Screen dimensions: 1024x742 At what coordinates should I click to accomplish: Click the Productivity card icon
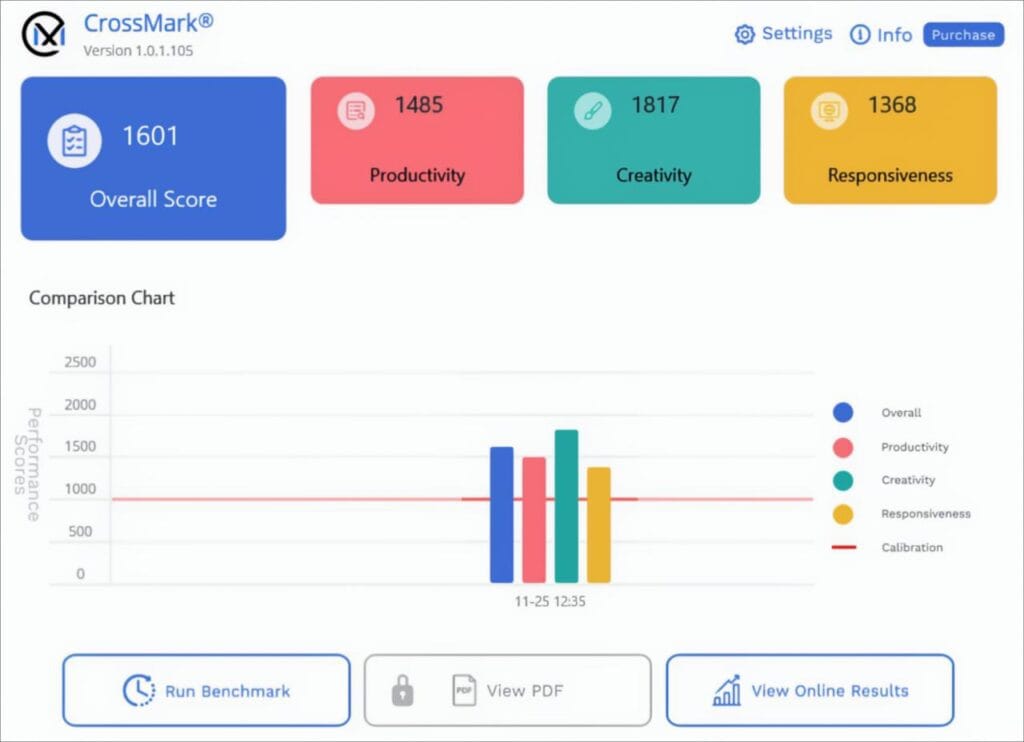click(x=355, y=111)
